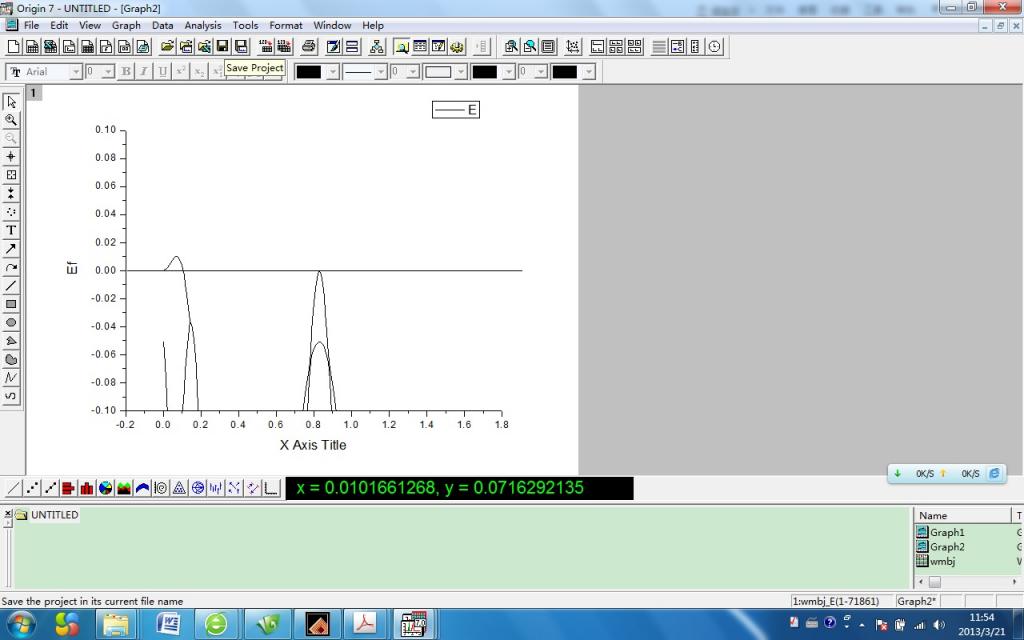Select the Screen Reader crosshair tool
Screen dimensions: 1024x640
(11, 157)
